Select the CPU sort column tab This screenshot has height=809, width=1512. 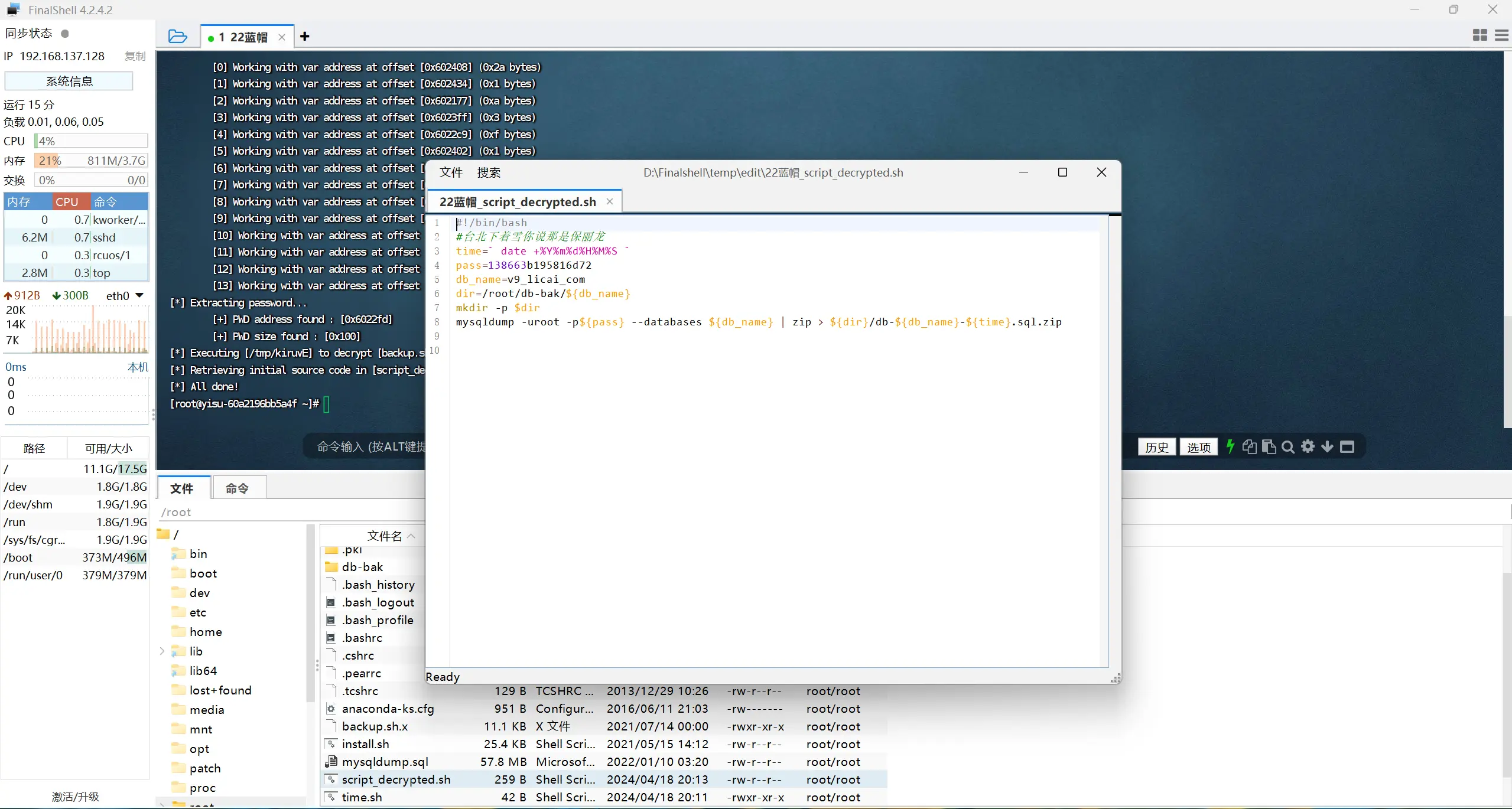(67, 202)
